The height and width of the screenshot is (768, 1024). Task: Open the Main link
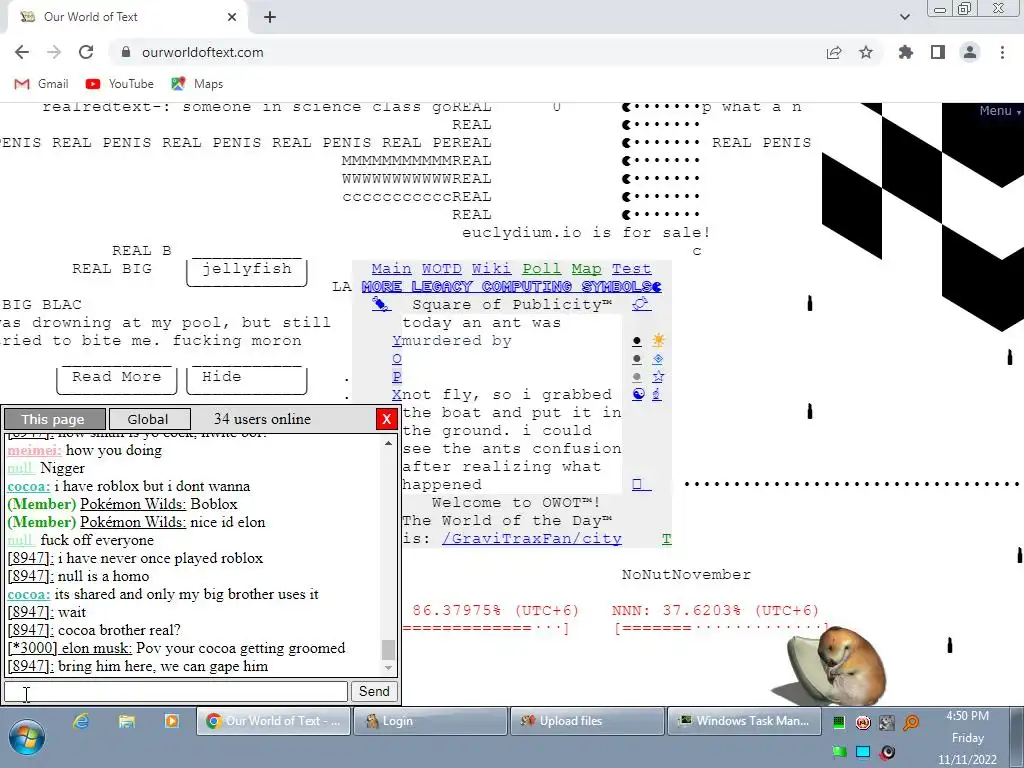click(x=391, y=268)
